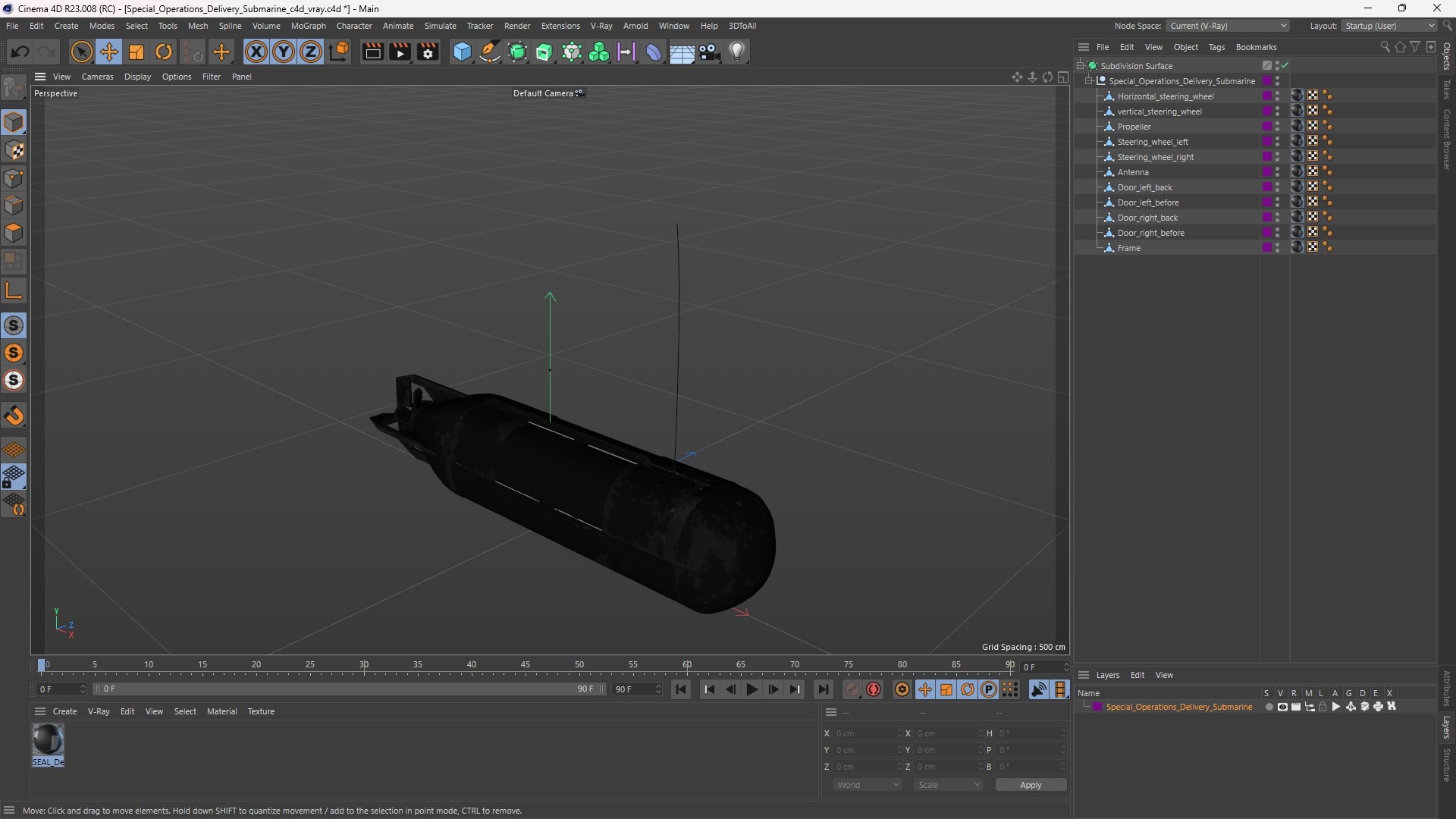Toggle the Subdivision Surface green checkmark

(1285, 66)
